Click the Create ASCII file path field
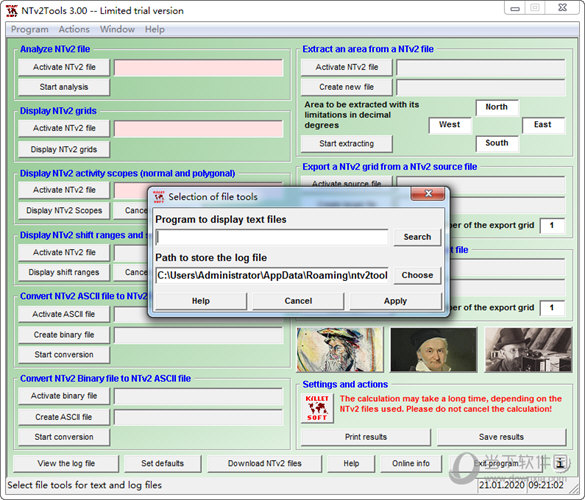Viewport: 585px width, 500px height. click(198, 418)
